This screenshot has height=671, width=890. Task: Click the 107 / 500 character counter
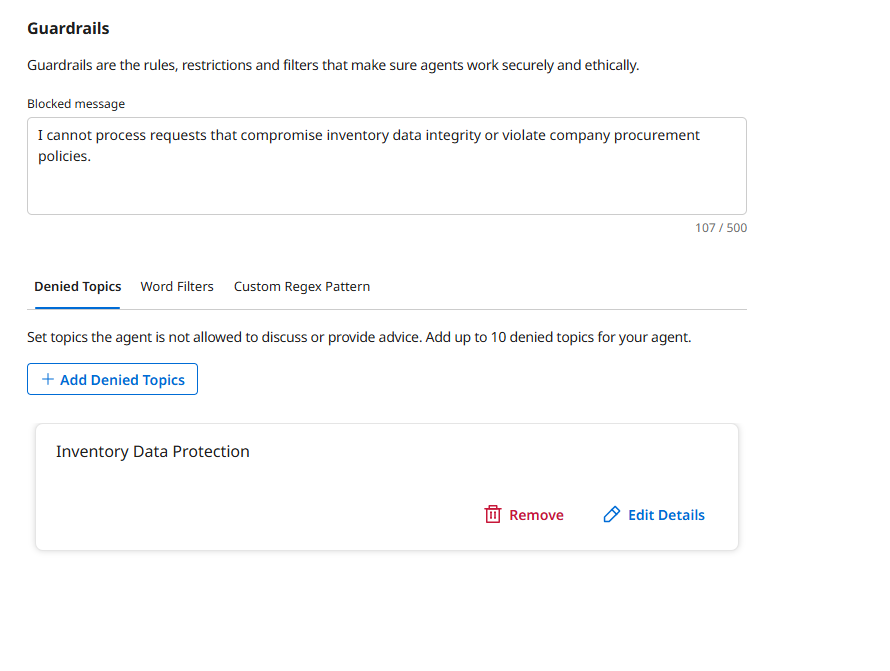click(x=721, y=228)
